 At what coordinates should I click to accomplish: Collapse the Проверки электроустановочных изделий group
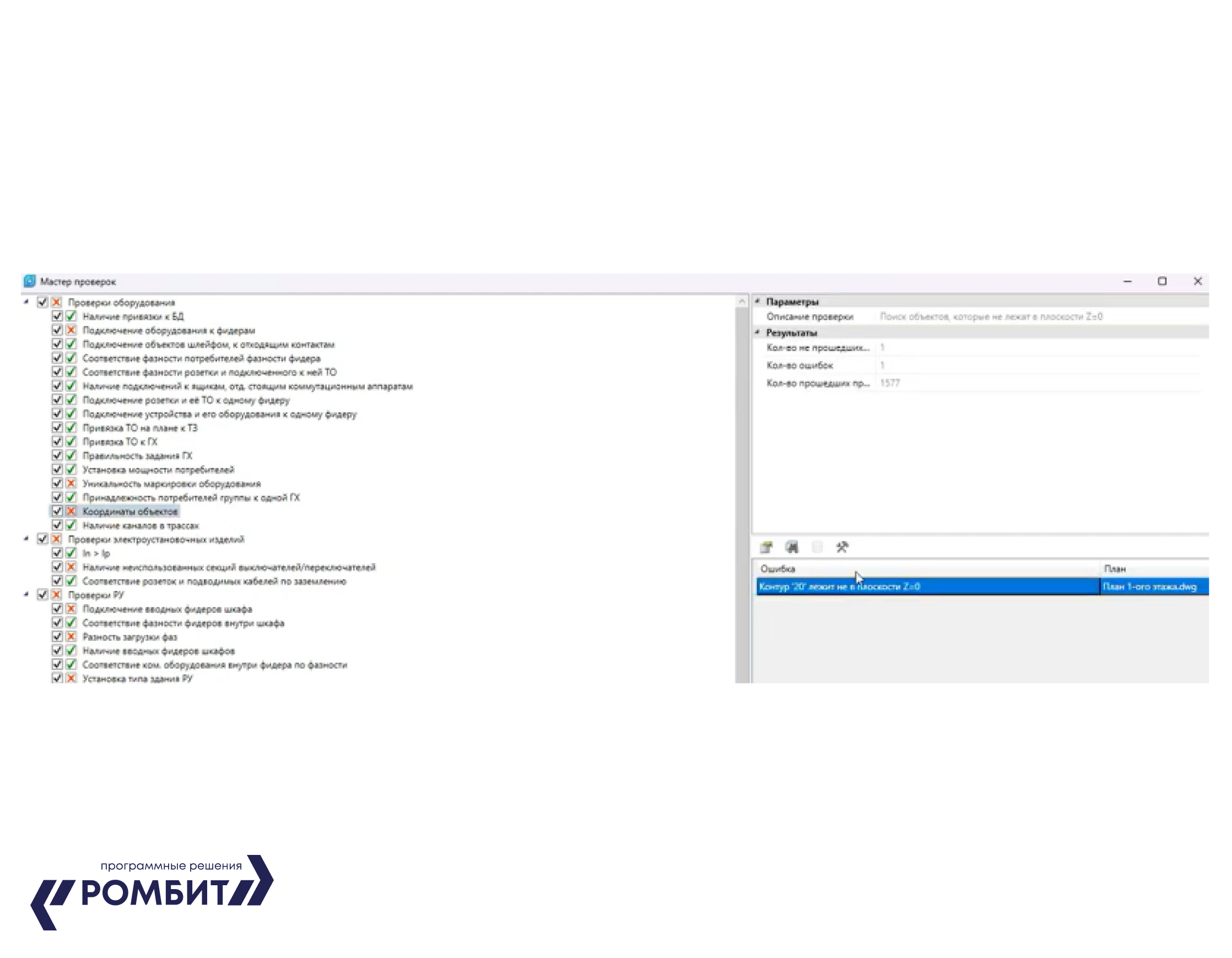26,539
